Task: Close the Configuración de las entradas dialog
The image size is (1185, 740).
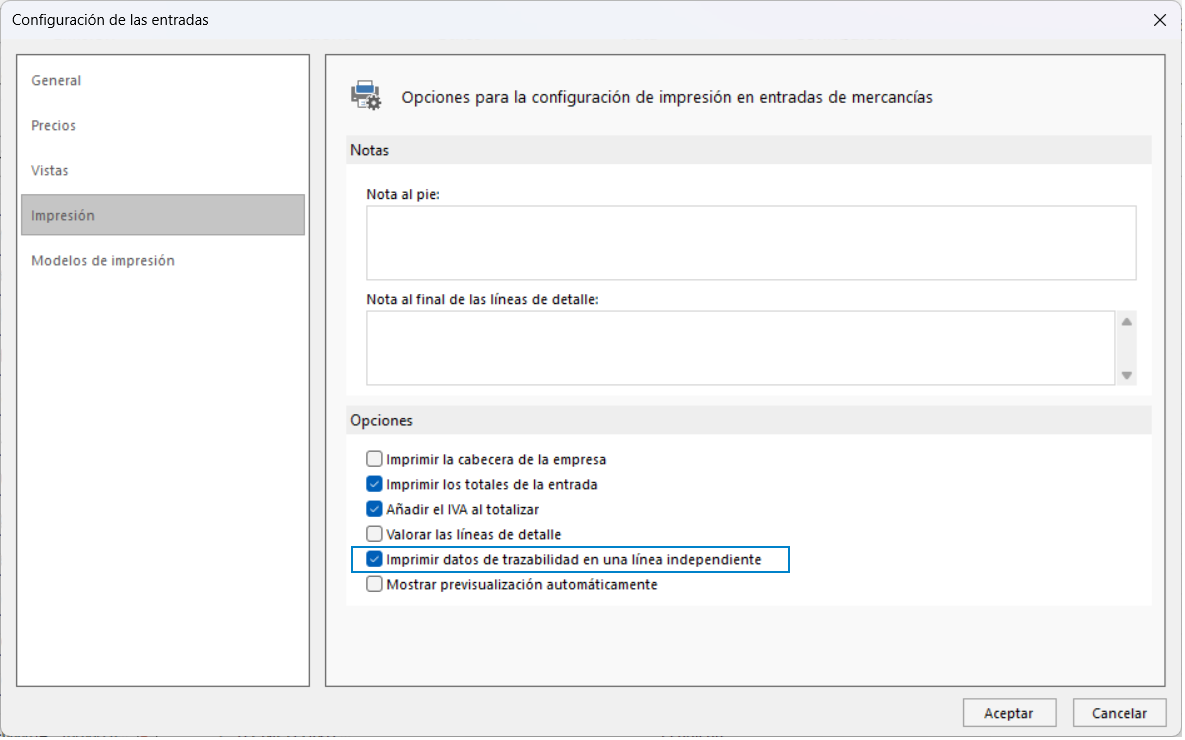Action: point(1160,20)
